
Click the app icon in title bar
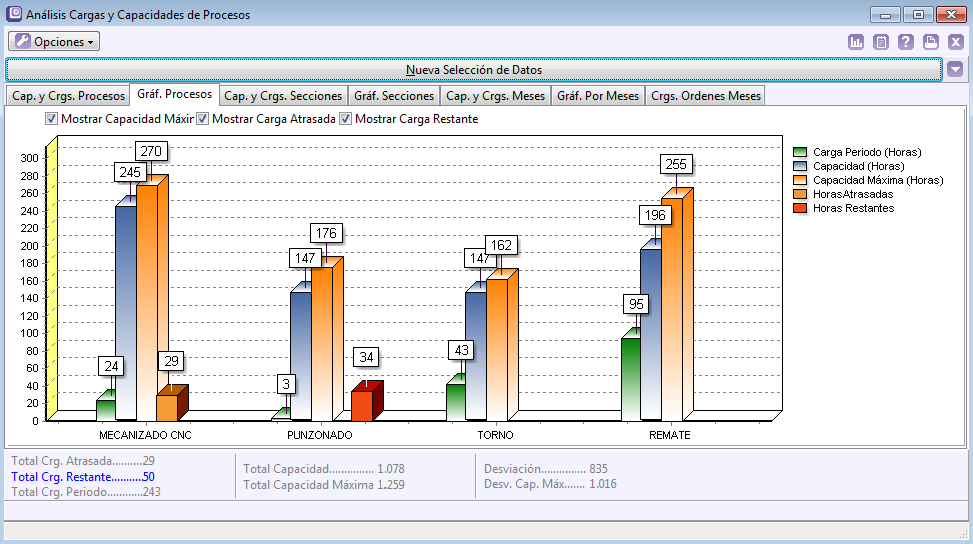pyautogui.click(x=14, y=15)
